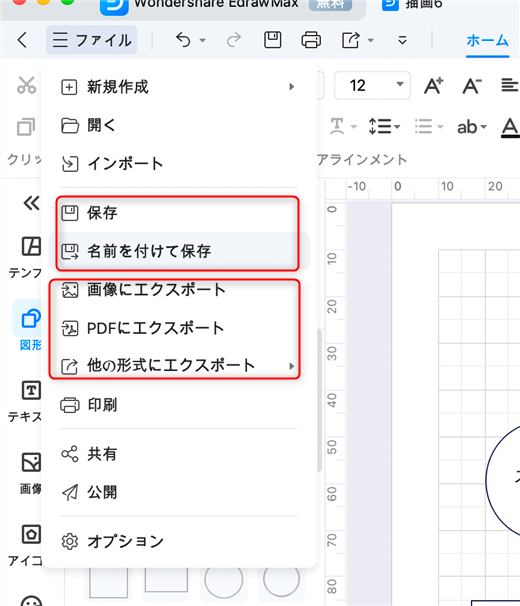This screenshot has width=520, height=606.
Task: Select 他の形式にエクスポート menu entry
Action: point(178,366)
